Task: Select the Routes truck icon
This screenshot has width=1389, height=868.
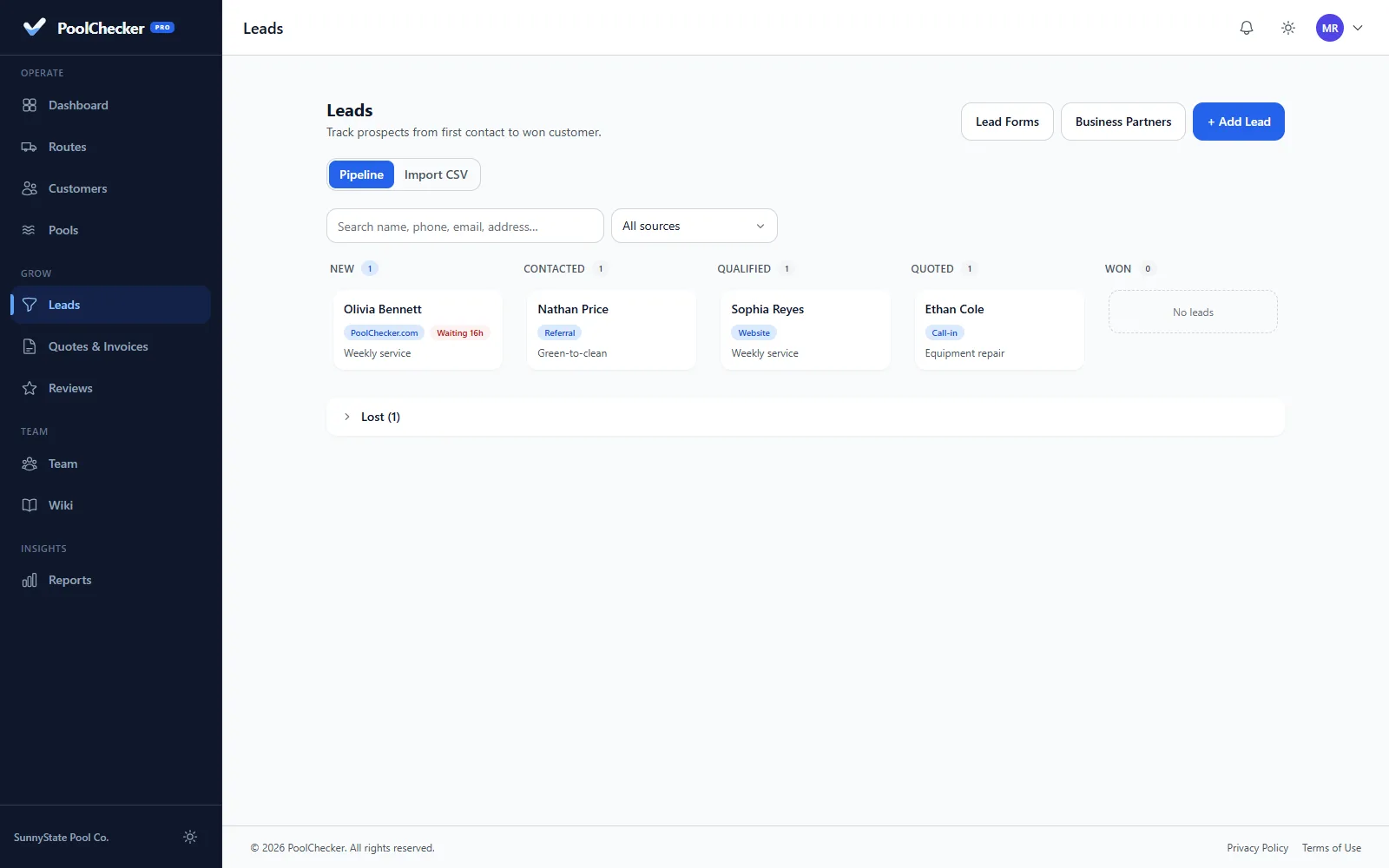Action: 30,147
